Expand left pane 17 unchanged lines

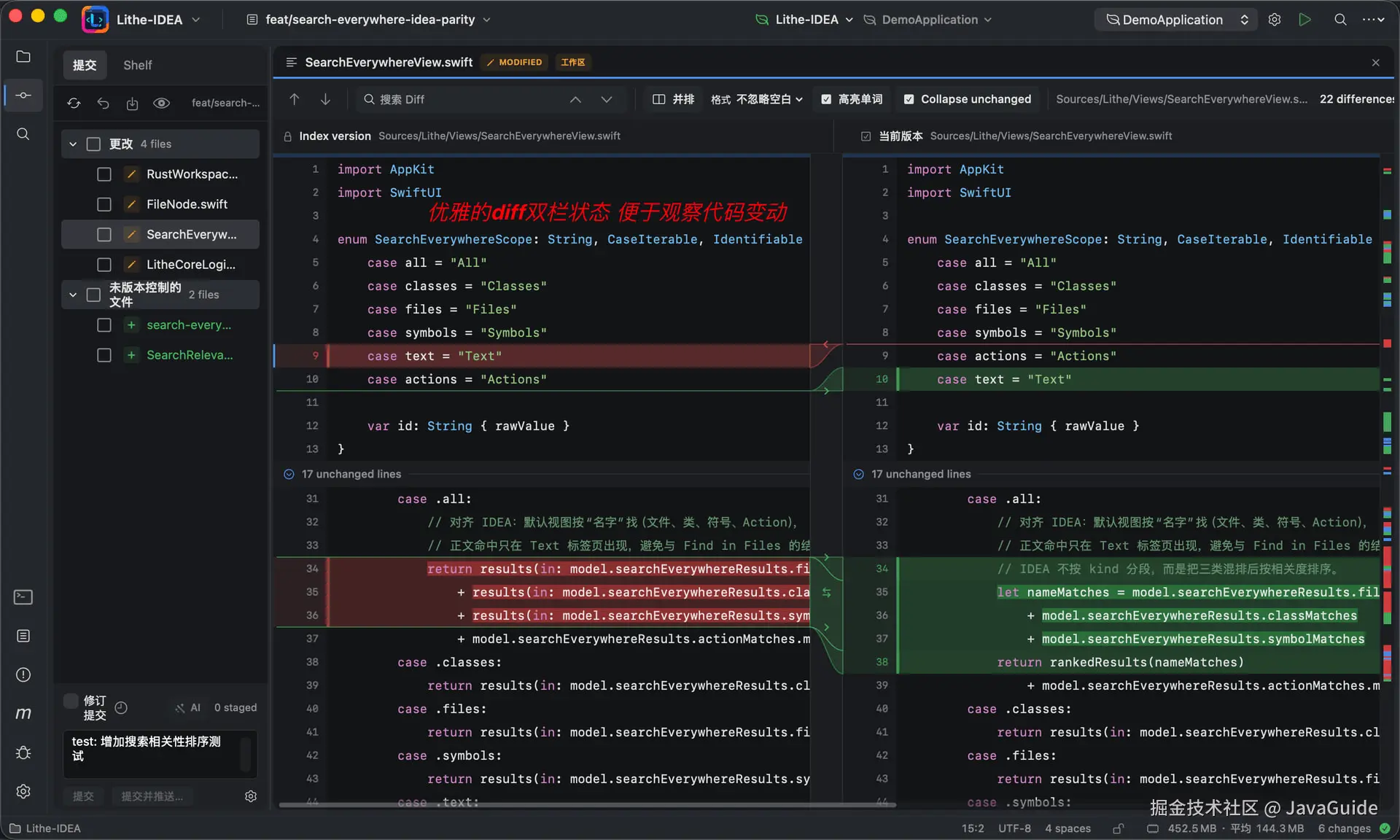289,474
